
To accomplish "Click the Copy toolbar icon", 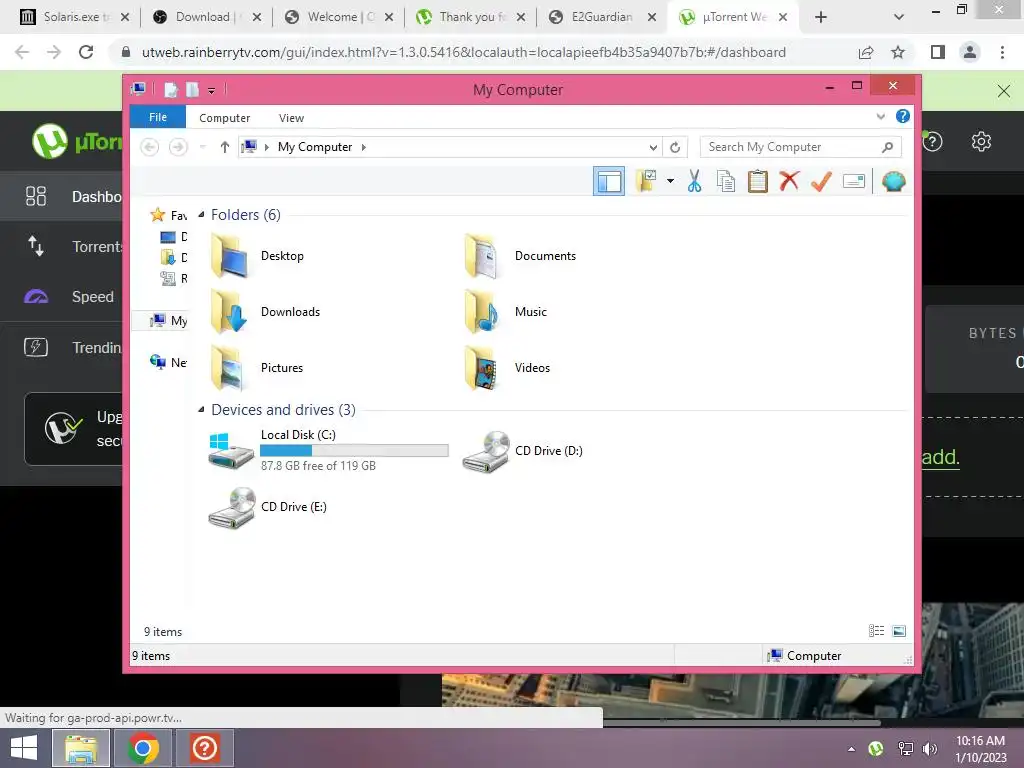I will [x=726, y=181].
